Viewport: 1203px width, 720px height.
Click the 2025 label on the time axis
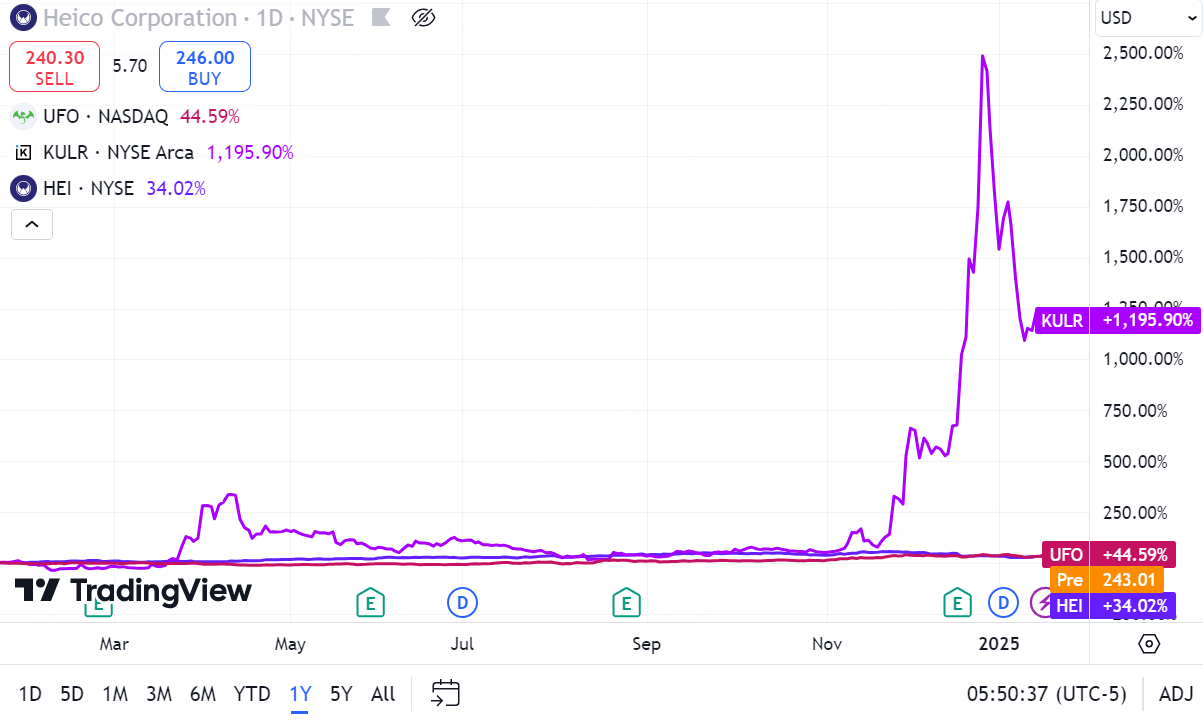[x=1000, y=644]
